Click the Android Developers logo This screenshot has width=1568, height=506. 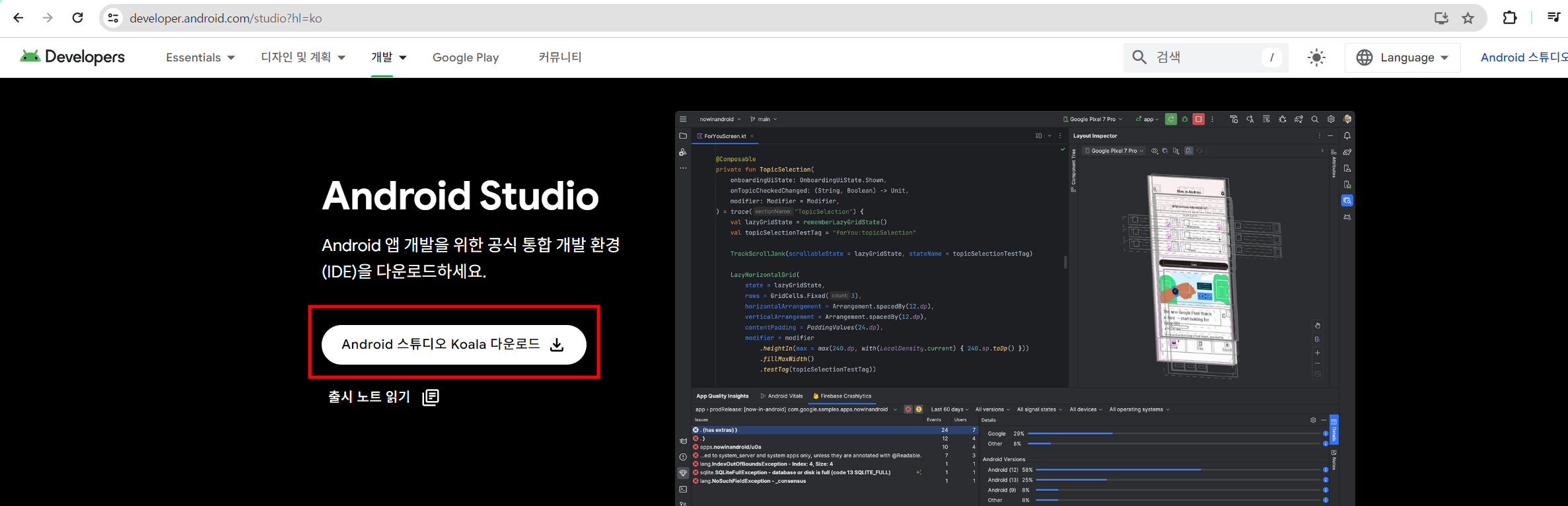point(72,57)
